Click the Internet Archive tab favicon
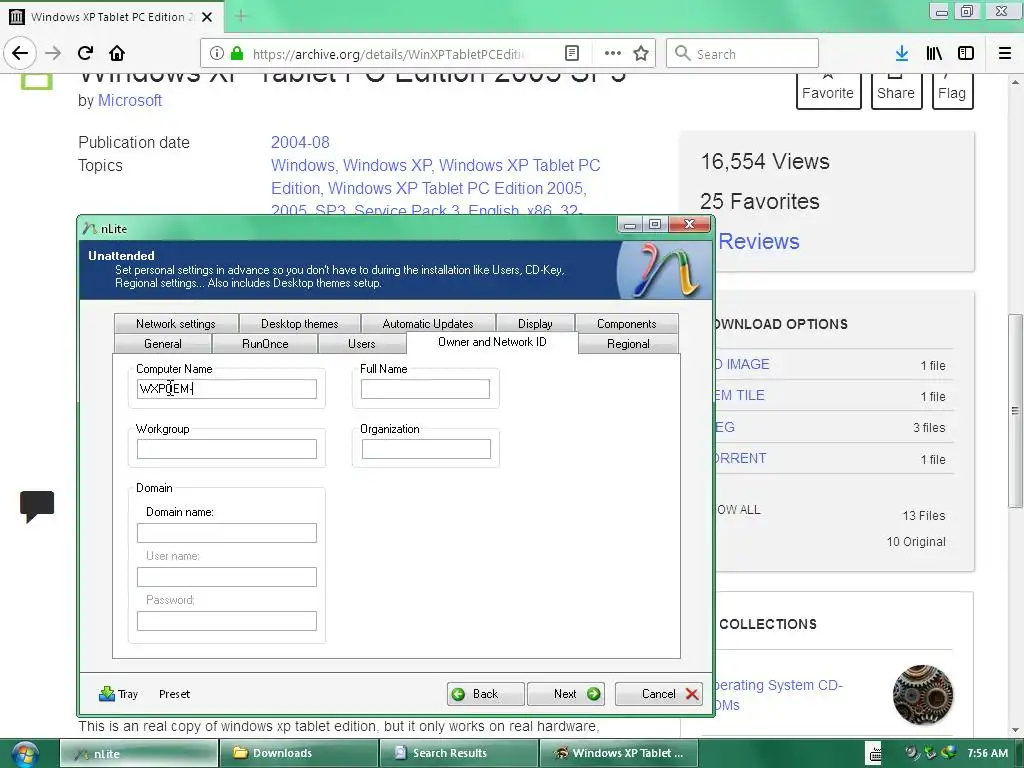This screenshot has height=768, width=1024. pos(17,17)
